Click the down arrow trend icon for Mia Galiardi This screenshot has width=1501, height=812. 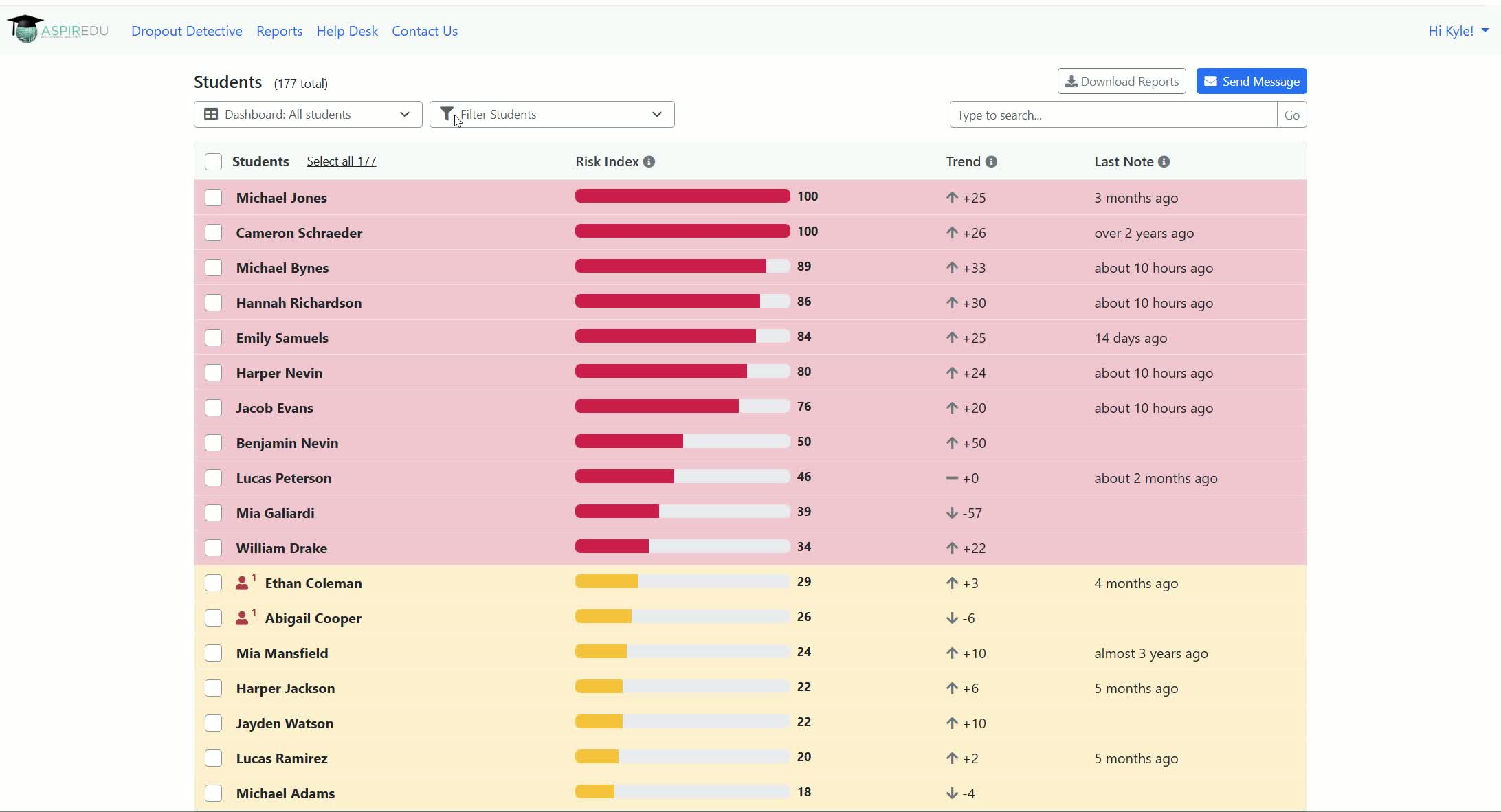(x=952, y=513)
